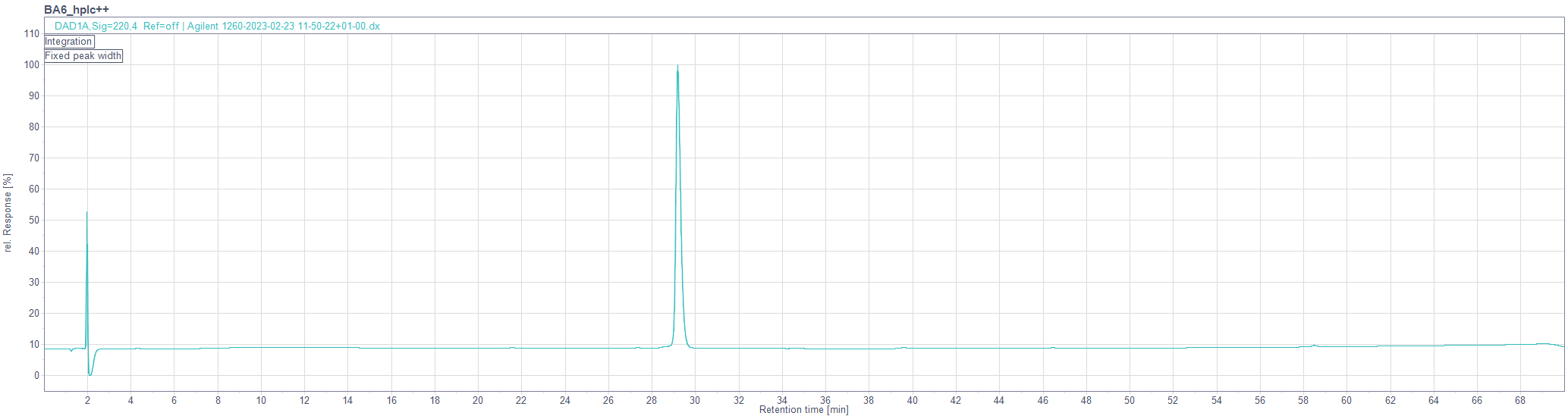
Task: Click the 52 tick on the retention time axis
Action: [1173, 400]
